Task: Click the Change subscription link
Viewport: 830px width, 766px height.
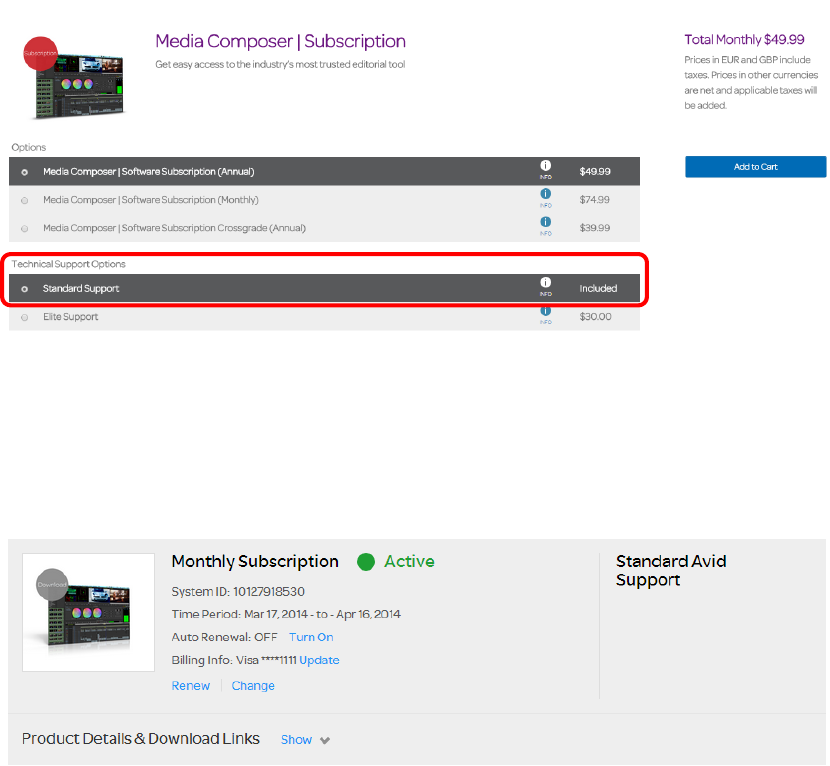Action: [x=253, y=686]
